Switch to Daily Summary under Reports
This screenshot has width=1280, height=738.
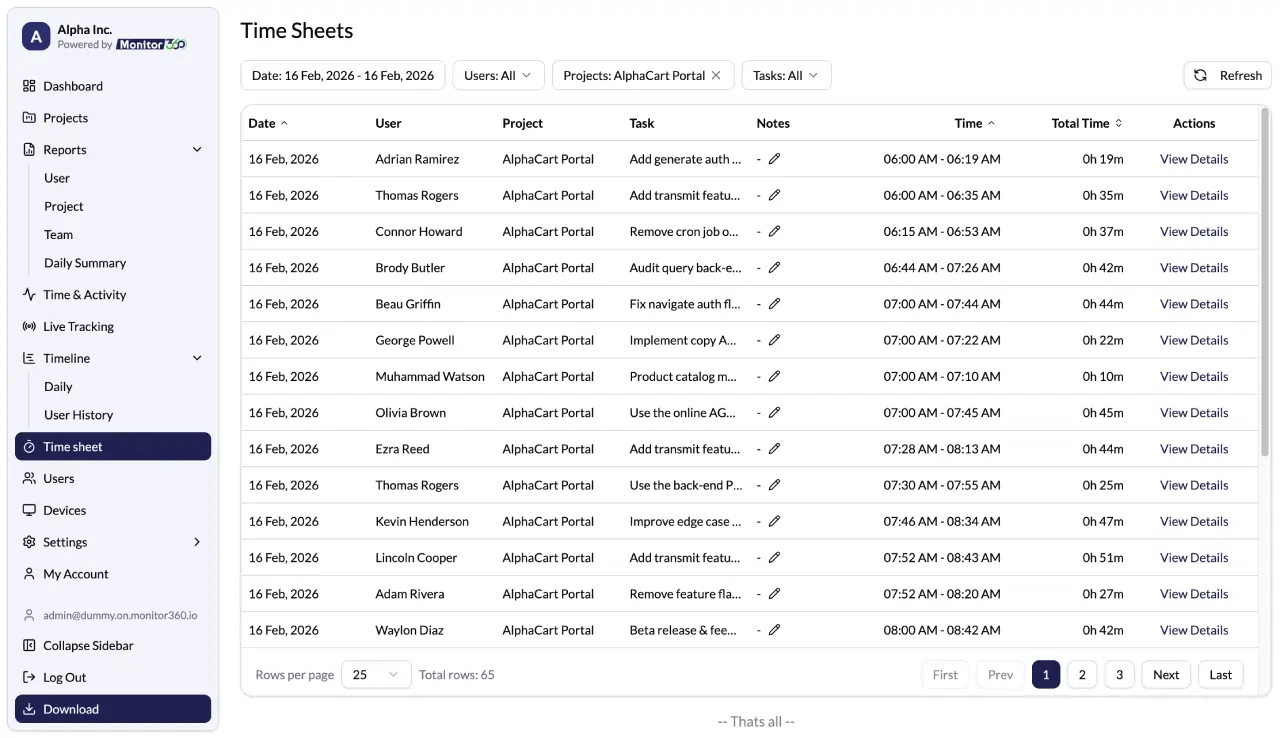point(85,262)
